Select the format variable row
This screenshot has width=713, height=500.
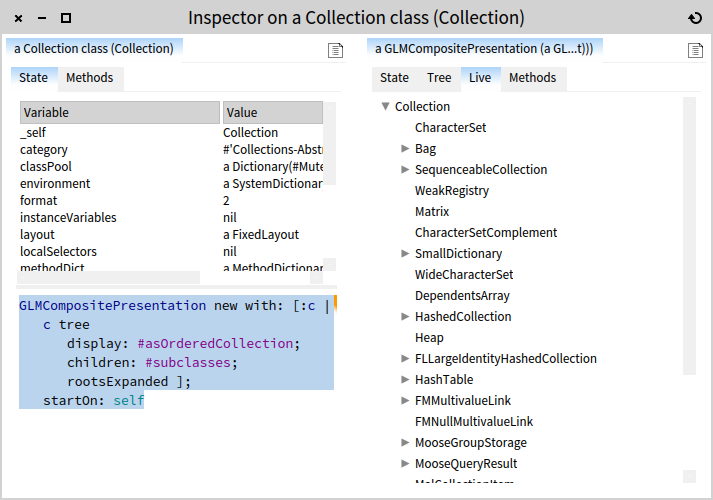pyautogui.click(x=171, y=200)
